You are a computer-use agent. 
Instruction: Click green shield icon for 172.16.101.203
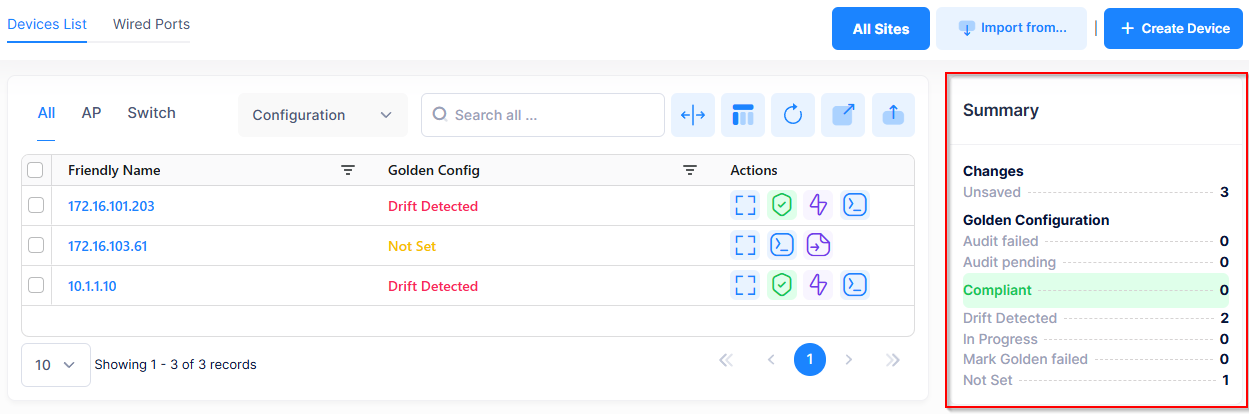click(x=781, y=206)
